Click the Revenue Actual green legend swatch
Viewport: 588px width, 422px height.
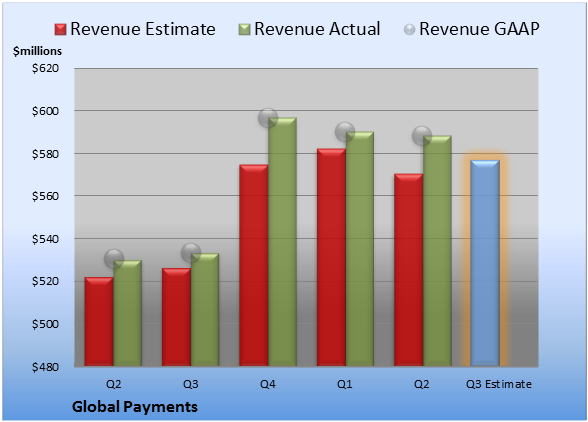click(244, 30)
